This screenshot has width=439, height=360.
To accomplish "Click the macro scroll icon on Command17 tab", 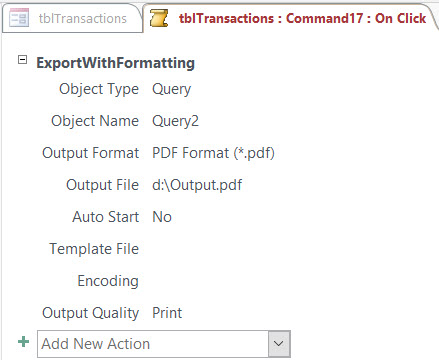I will (159, 18).
